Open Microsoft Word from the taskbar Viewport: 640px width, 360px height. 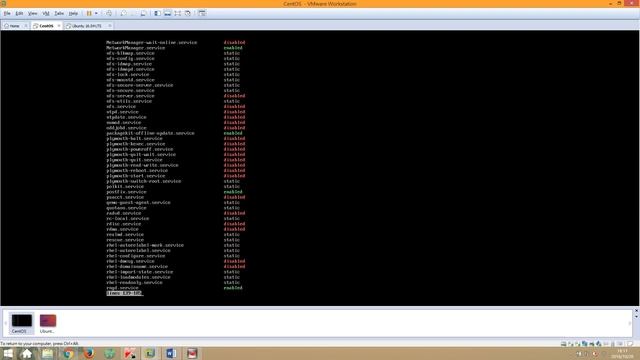[x=171, y=353]
